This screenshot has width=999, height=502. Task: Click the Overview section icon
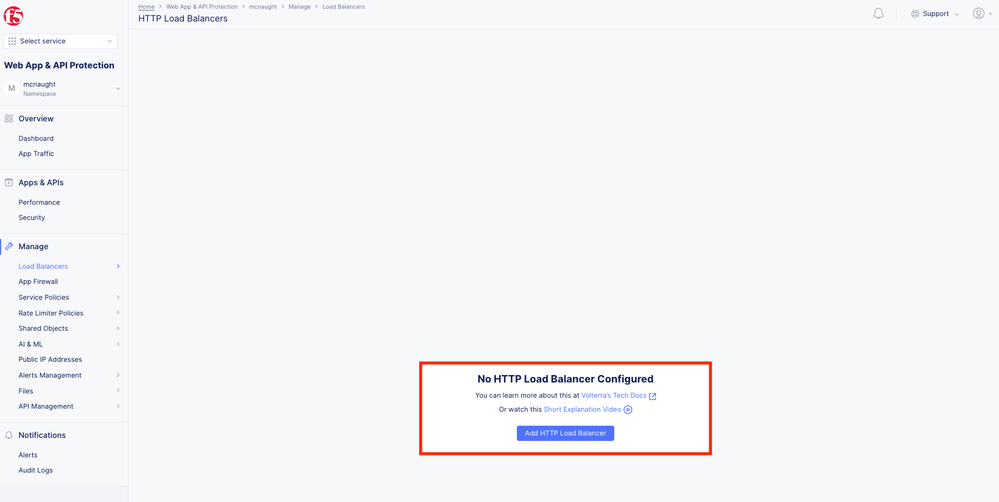click(x=9, y=118)
